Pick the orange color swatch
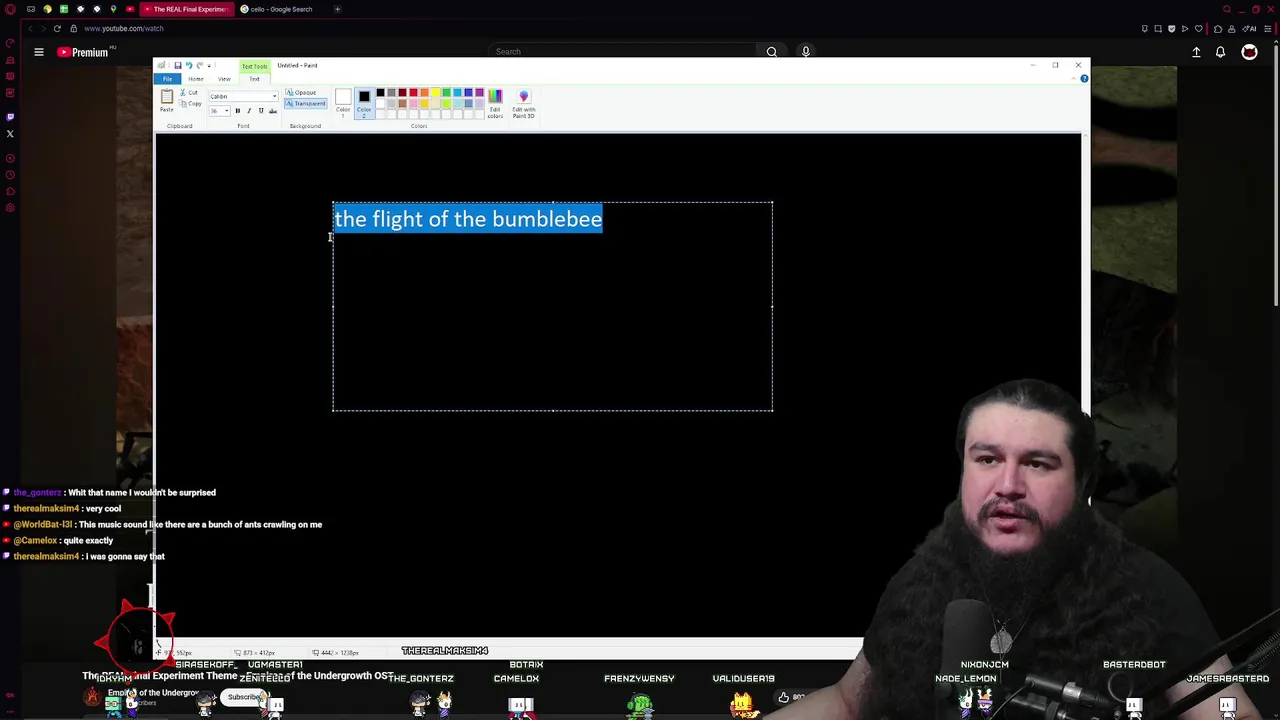 tap(424, 92)
